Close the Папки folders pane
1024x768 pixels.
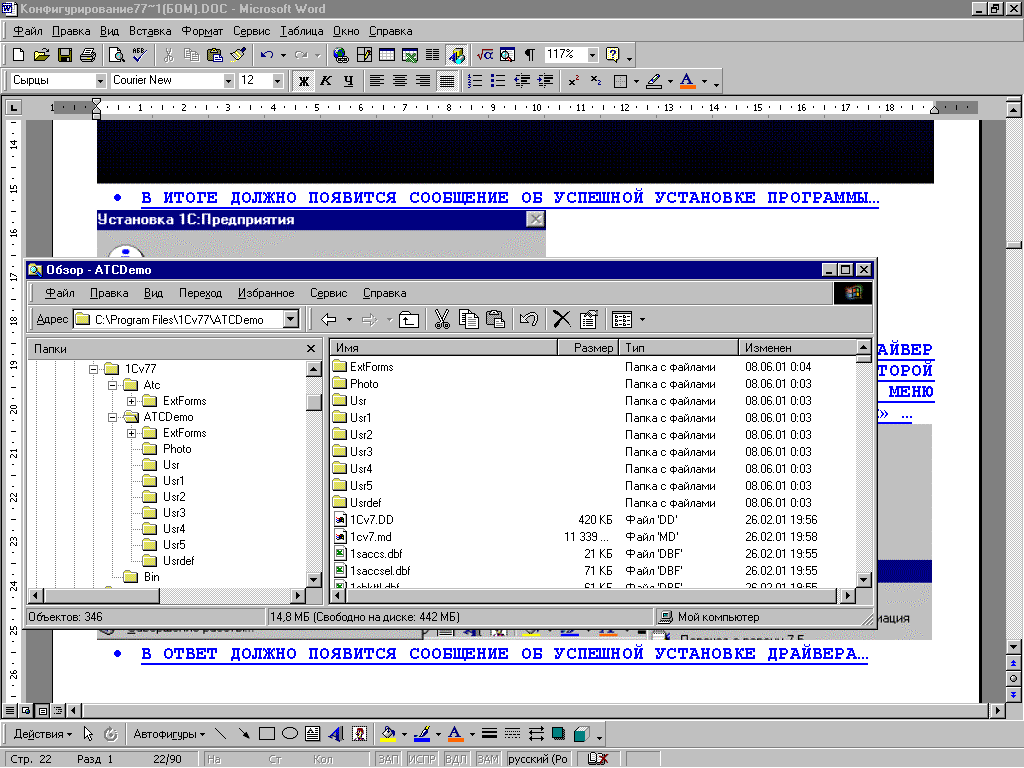(x=311, y=349)
